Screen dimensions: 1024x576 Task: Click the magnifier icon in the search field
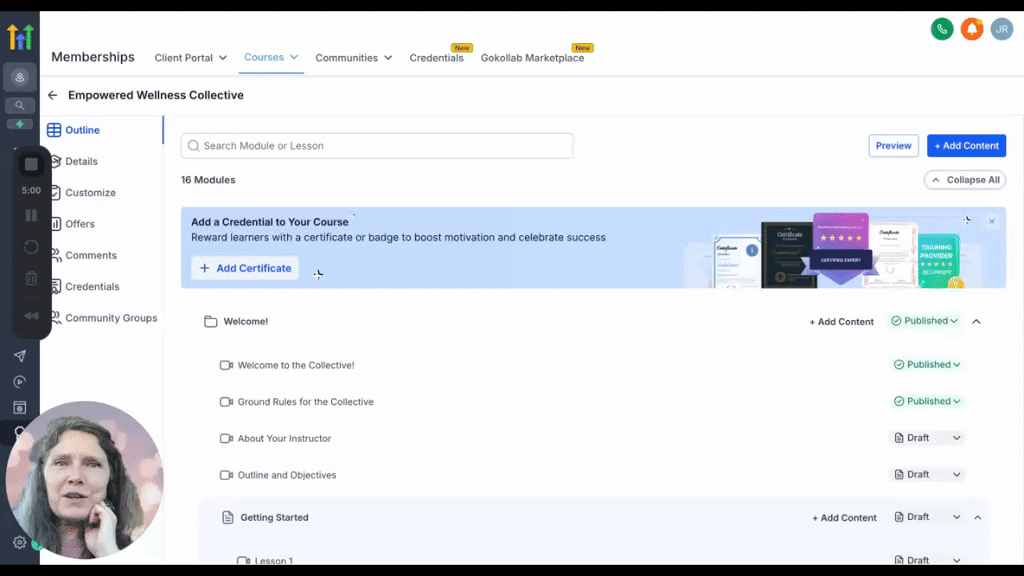tap(193, 146)
